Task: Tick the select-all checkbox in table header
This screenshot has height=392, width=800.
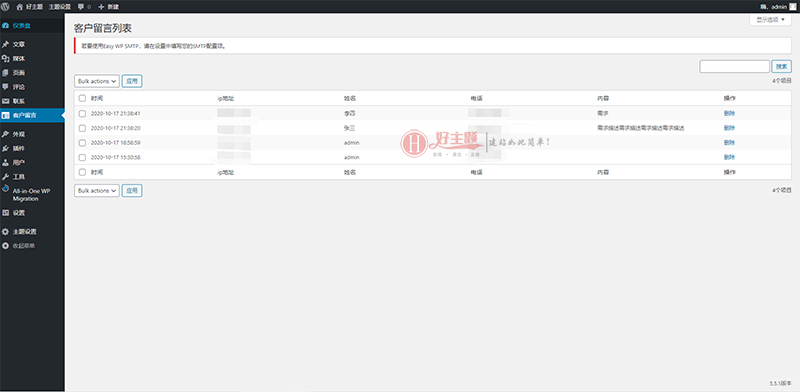Action: point(82,99)
